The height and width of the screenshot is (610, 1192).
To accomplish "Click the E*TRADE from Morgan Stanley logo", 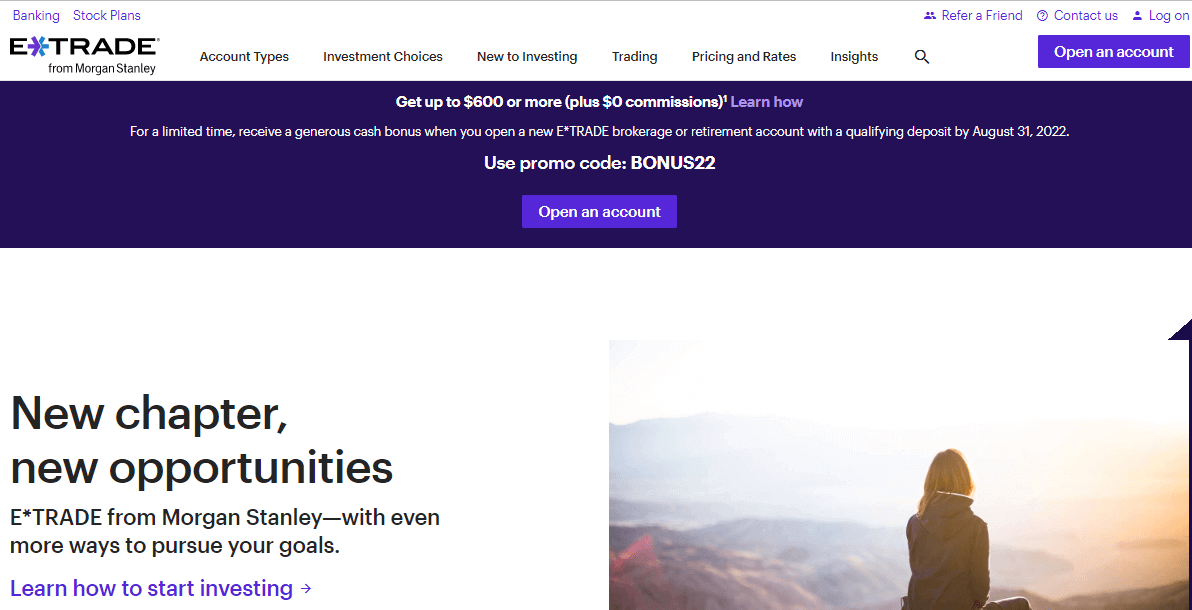I will click(x=85, y=50).
